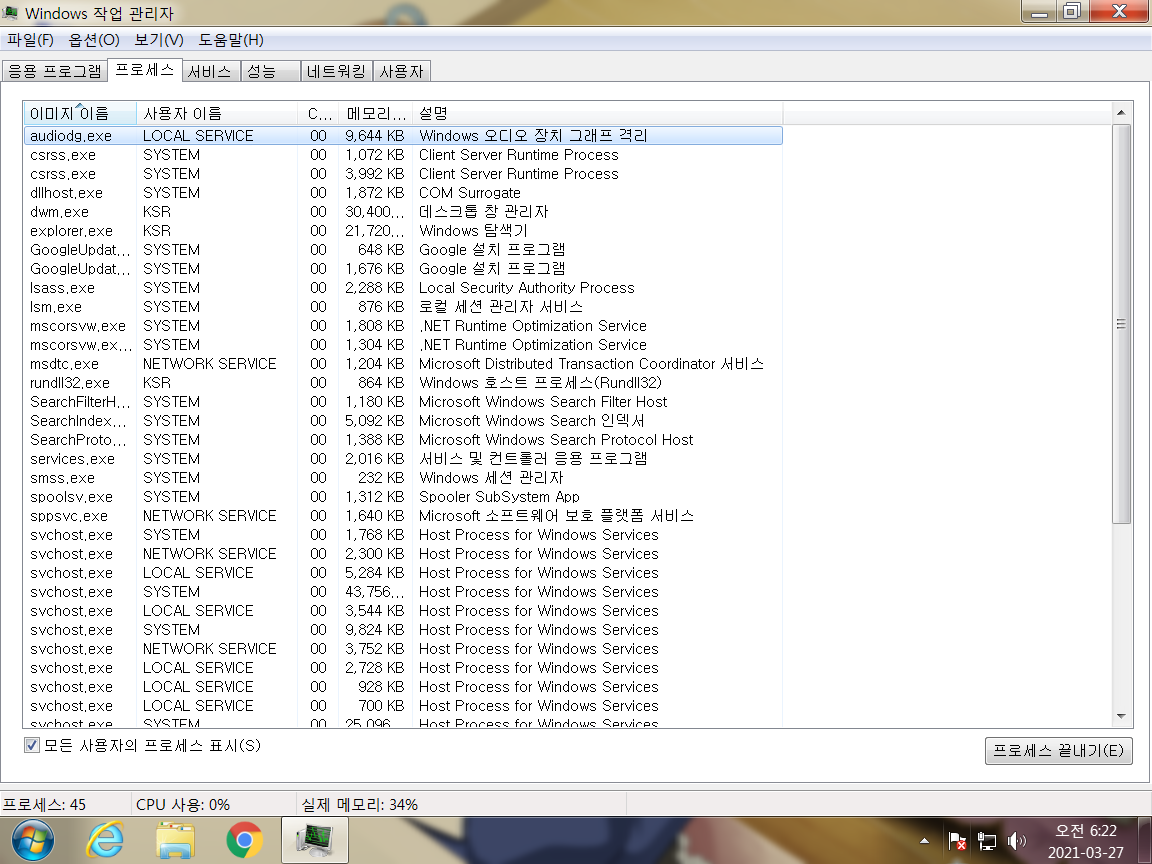Select explorer.exe process row
This screenshot has height=864, width=1152.
pos(403,231)
